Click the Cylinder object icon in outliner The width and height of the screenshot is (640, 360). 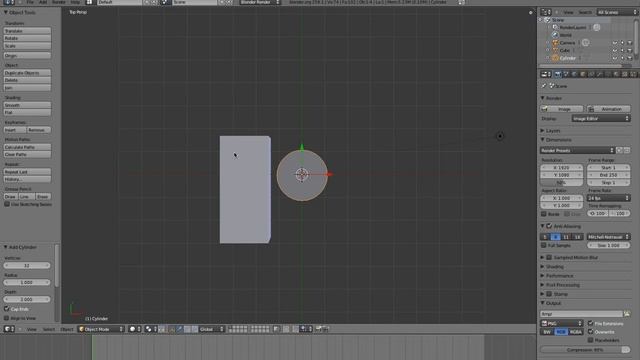coord(555,58)
